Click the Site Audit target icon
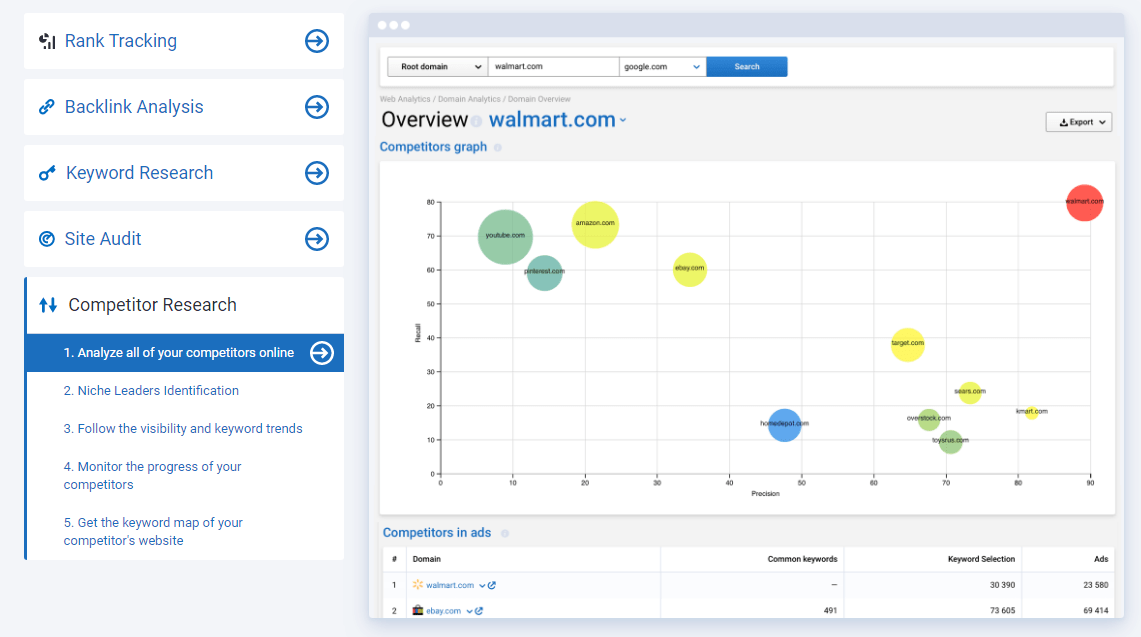Image resolution: width=1141 pixels, height=637 pixels. click(x=47, y=239)
